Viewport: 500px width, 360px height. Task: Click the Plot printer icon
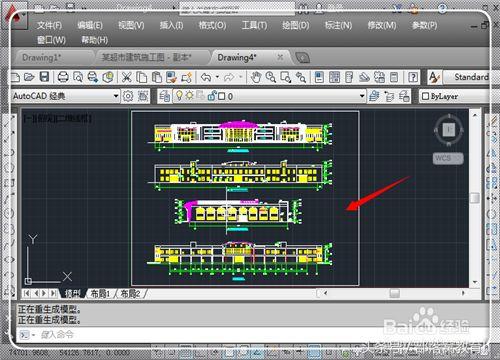coord(63,77)
